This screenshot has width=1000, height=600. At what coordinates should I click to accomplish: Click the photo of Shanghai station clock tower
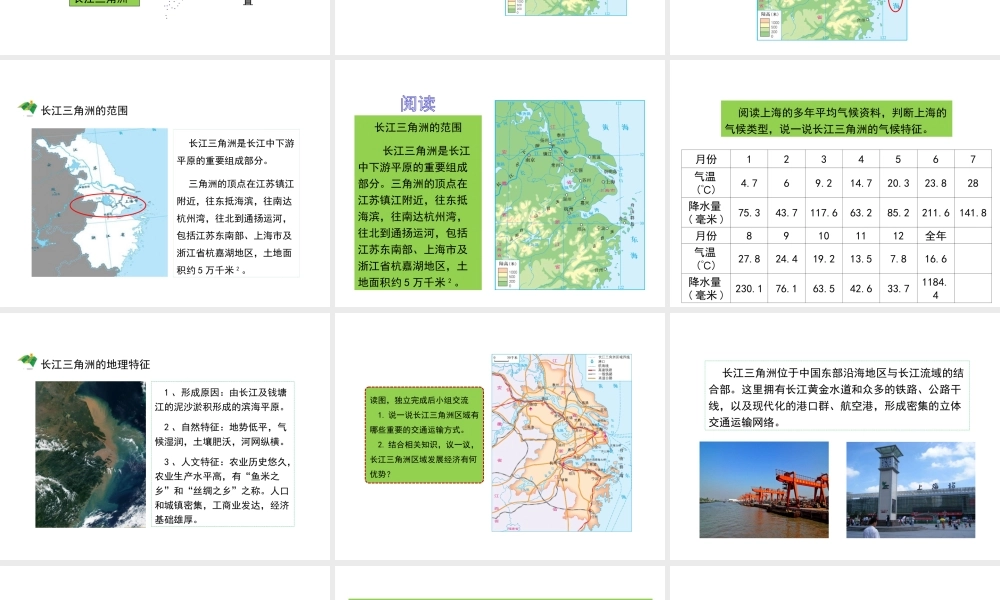(x=911, y=490)
